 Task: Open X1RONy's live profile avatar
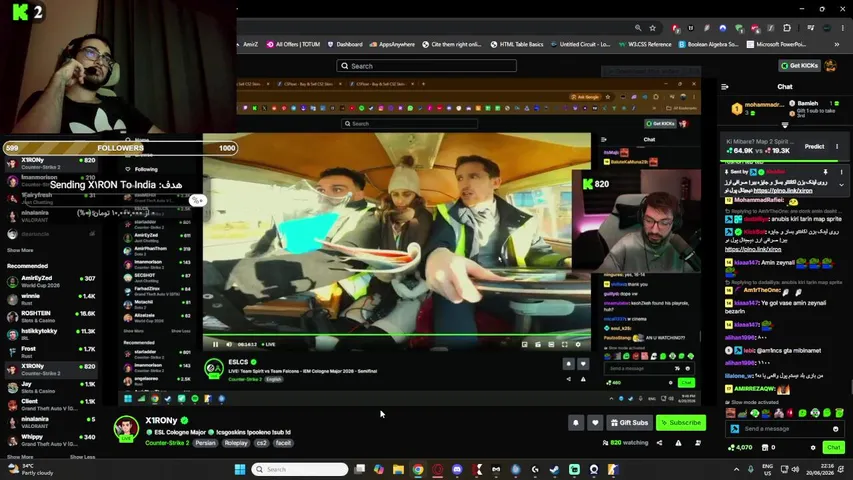click(x=126, y=428)
